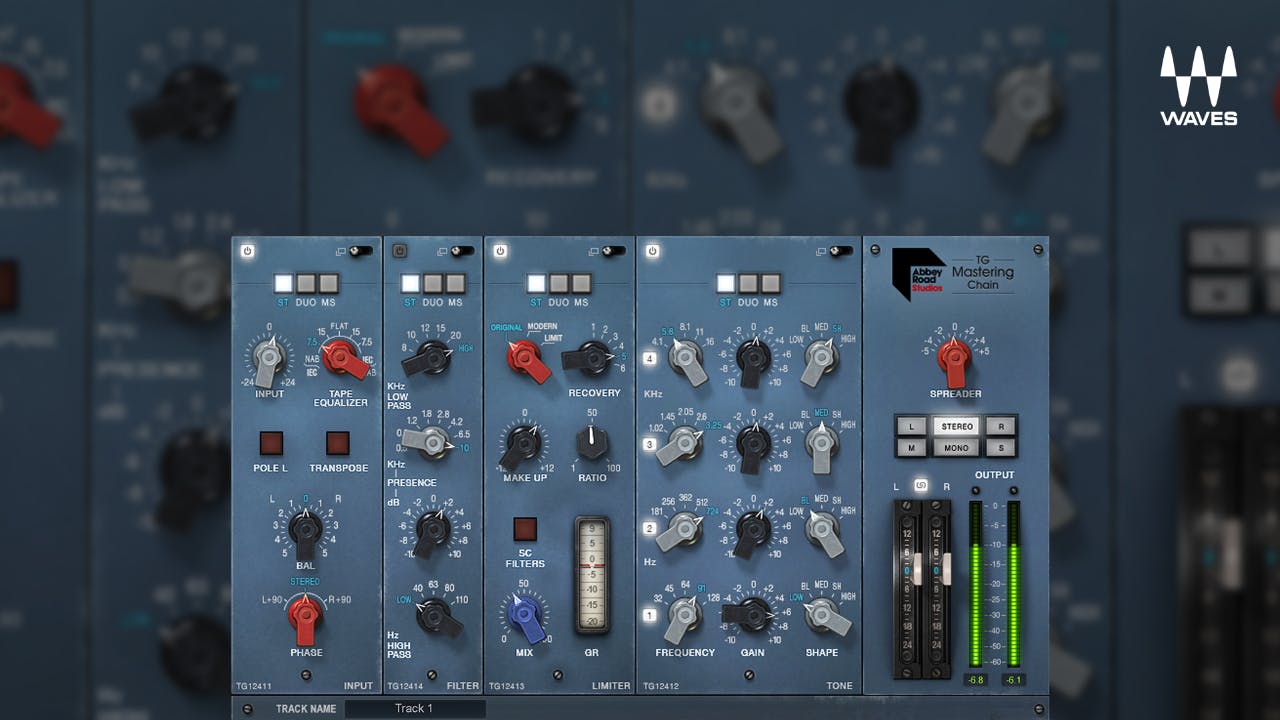Toggle Tone band 3 button
Viewport: 1280px width, 720px height.
(x=650, y=444)
